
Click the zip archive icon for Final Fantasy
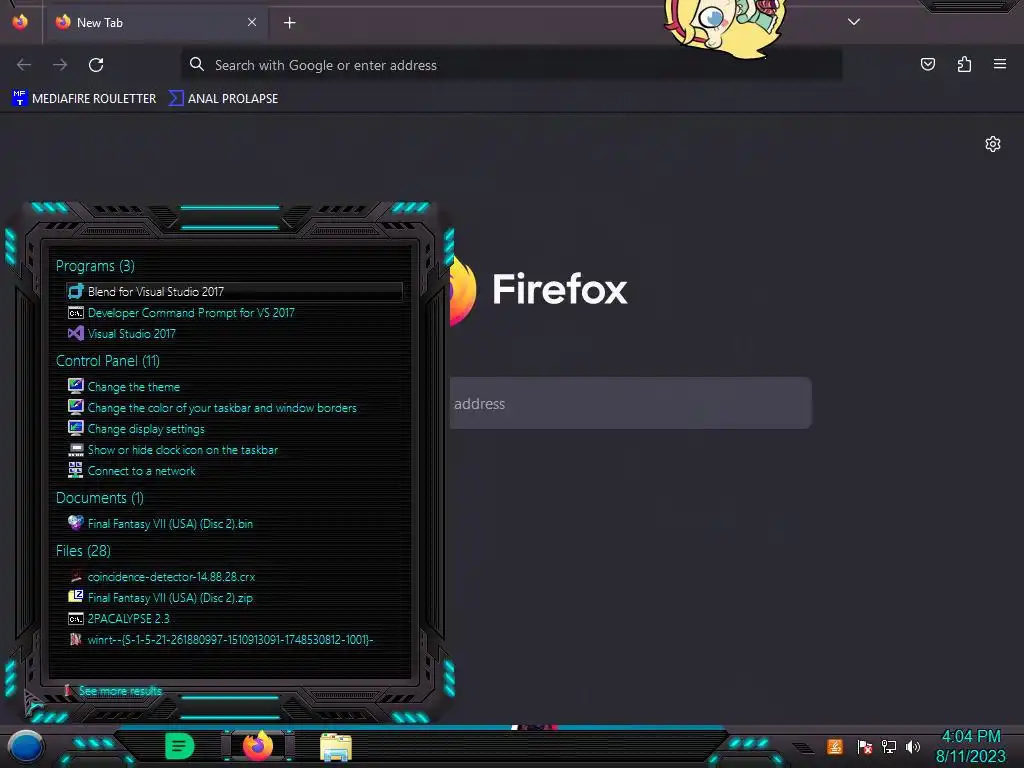tap(76, 596)
